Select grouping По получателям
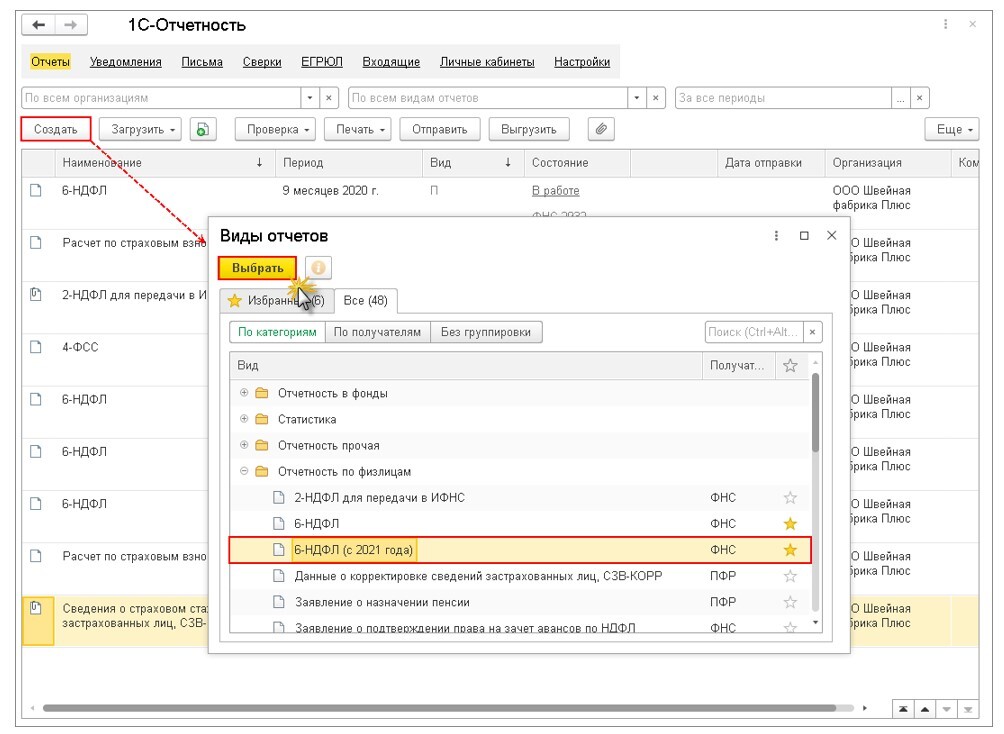This screenshot has height=734, width=1004. point(377,332)
